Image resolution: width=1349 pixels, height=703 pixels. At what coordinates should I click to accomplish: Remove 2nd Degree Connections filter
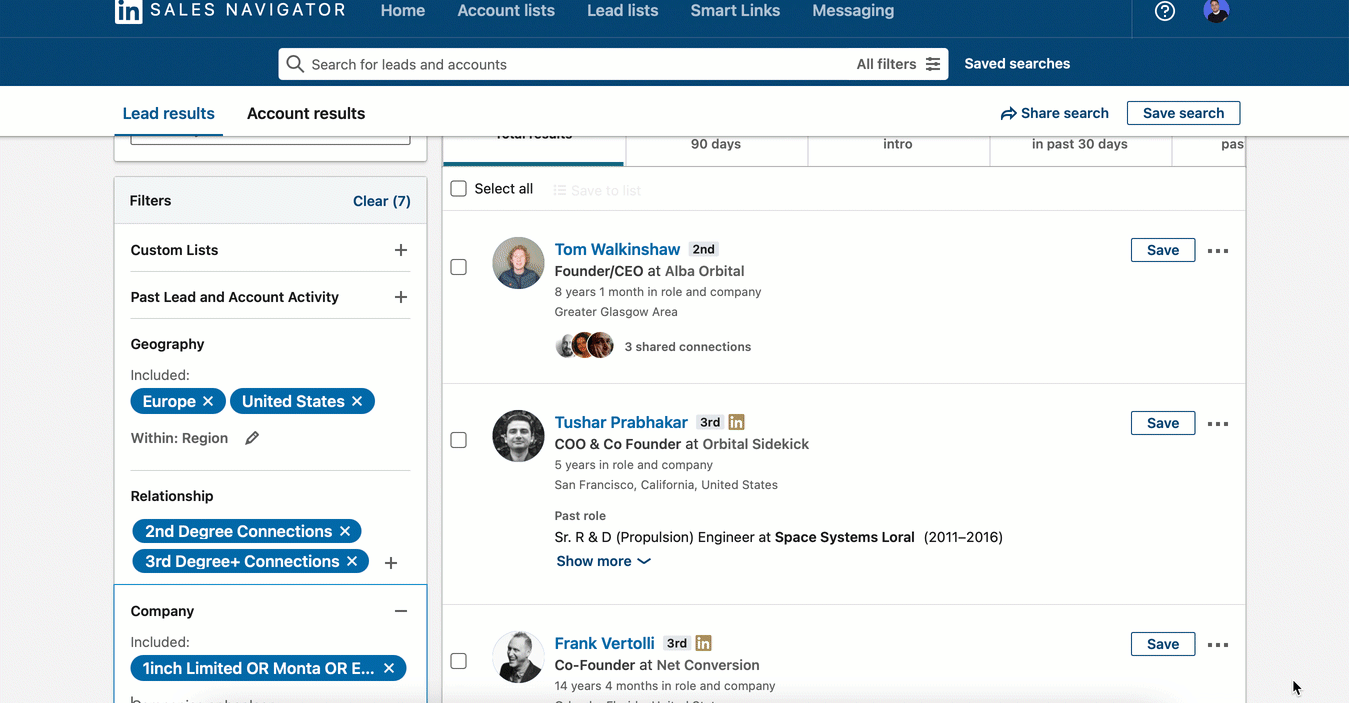coord(345,531)
